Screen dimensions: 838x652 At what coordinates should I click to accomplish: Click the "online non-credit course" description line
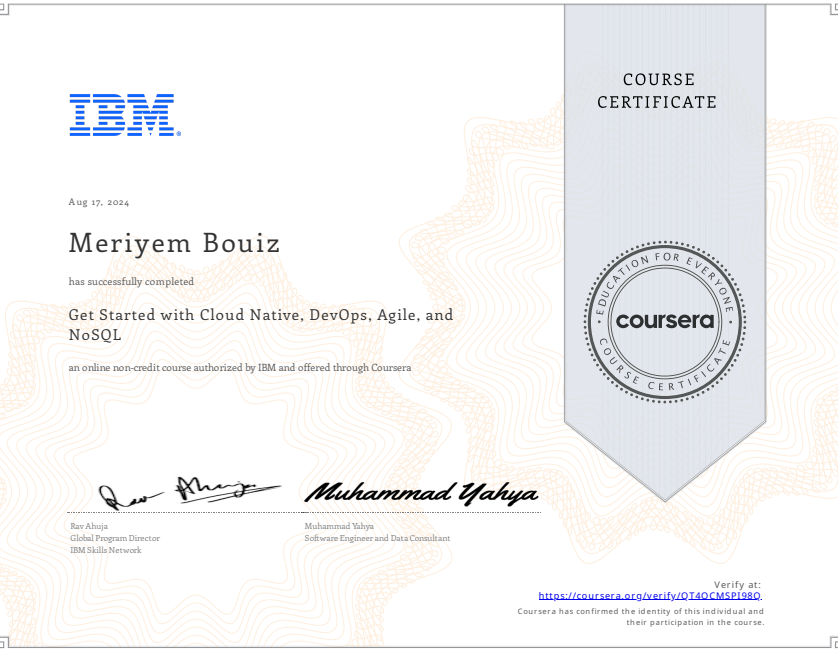(x=240, y=368)
